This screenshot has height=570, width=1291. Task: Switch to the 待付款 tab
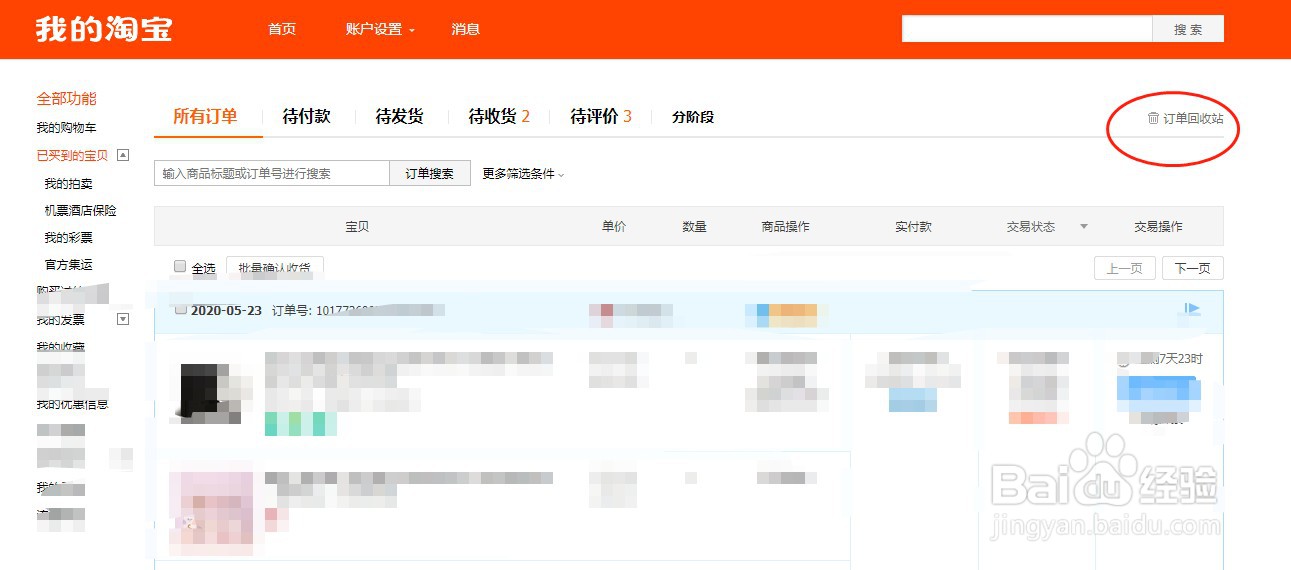[307, 117]
